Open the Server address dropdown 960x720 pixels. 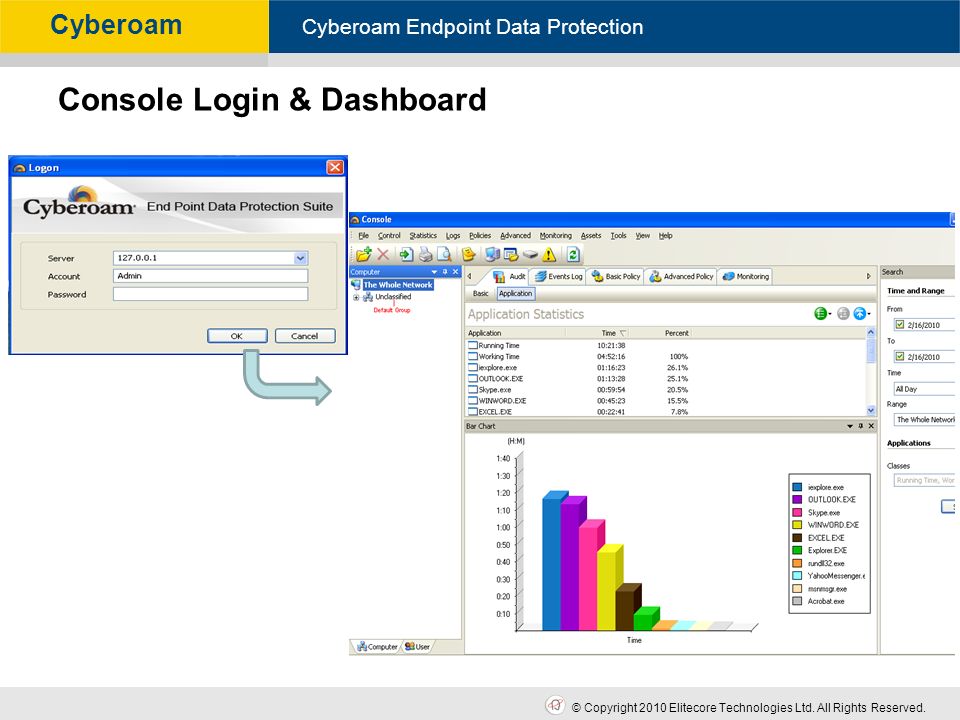[x=301, y=258]
